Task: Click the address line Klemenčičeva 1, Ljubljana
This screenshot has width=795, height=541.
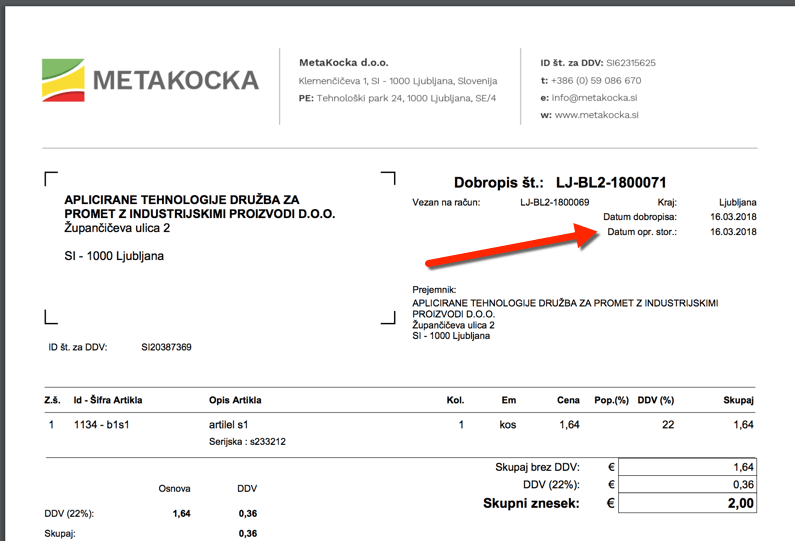Action: 398,81
